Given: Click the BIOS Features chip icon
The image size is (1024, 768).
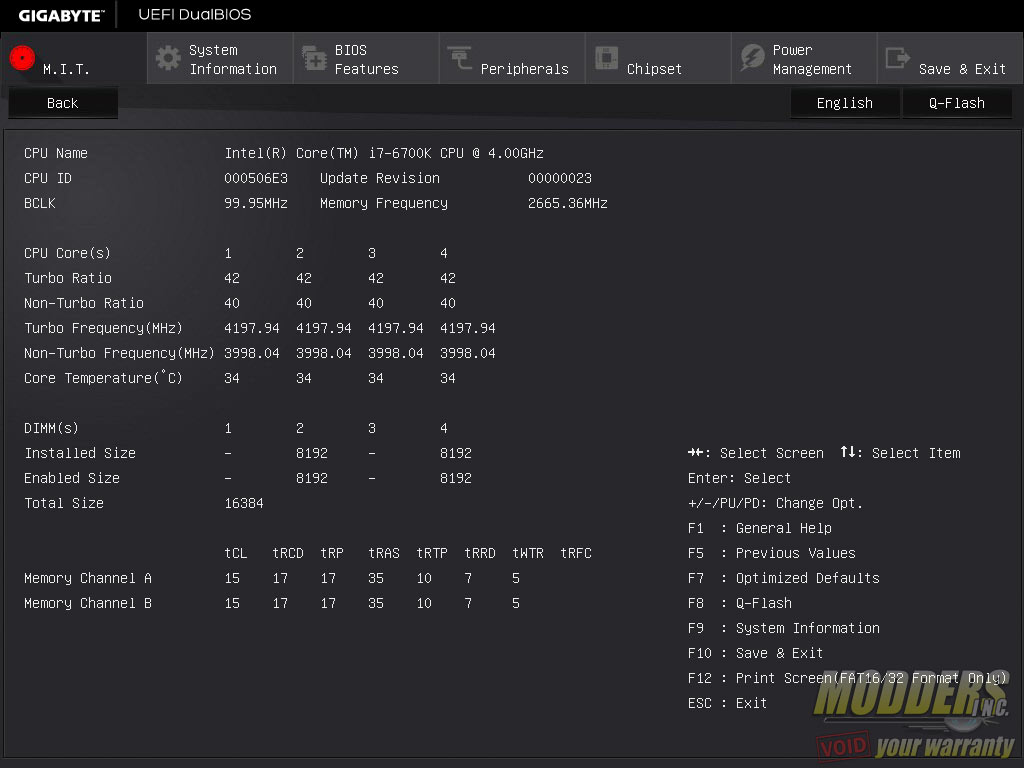Looking at the screenshot, I should pos(314,58).
